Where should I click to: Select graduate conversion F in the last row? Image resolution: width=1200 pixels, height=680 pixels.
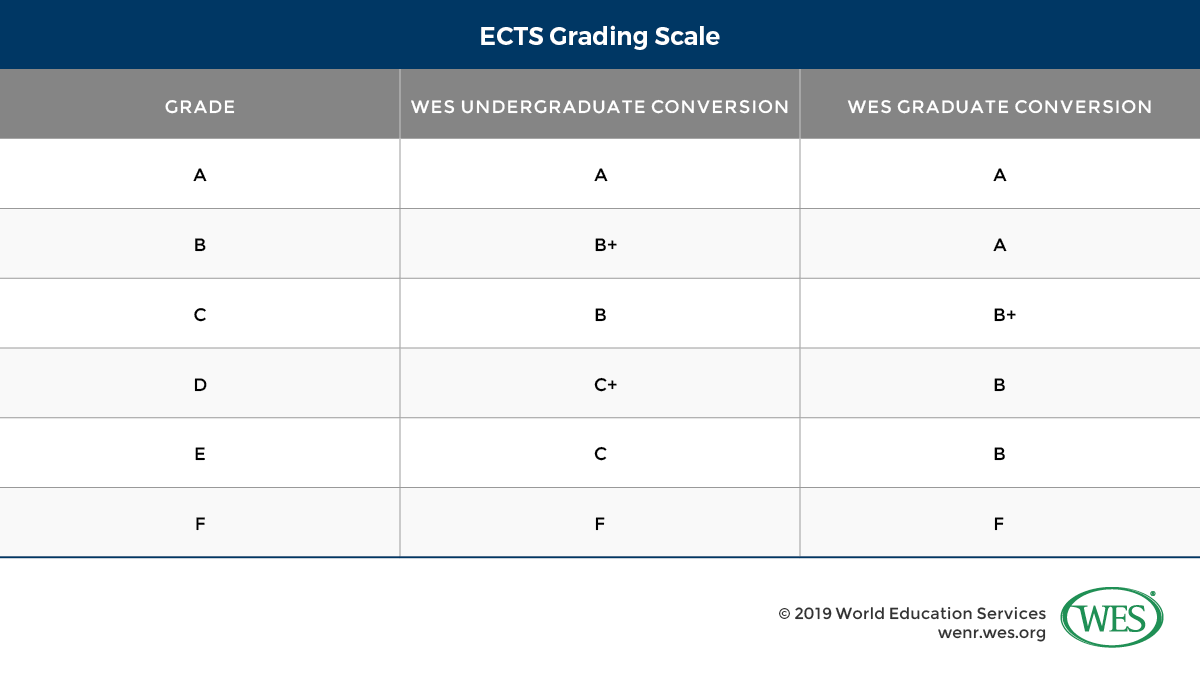click(x=1000, y=524)
